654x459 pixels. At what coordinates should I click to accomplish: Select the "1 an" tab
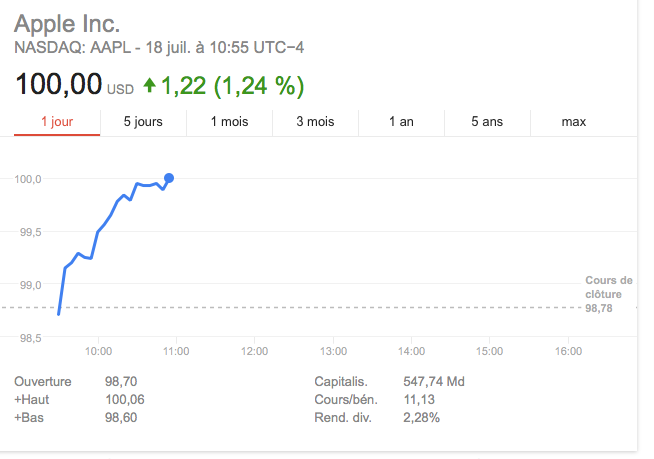[x=401, y=122]
